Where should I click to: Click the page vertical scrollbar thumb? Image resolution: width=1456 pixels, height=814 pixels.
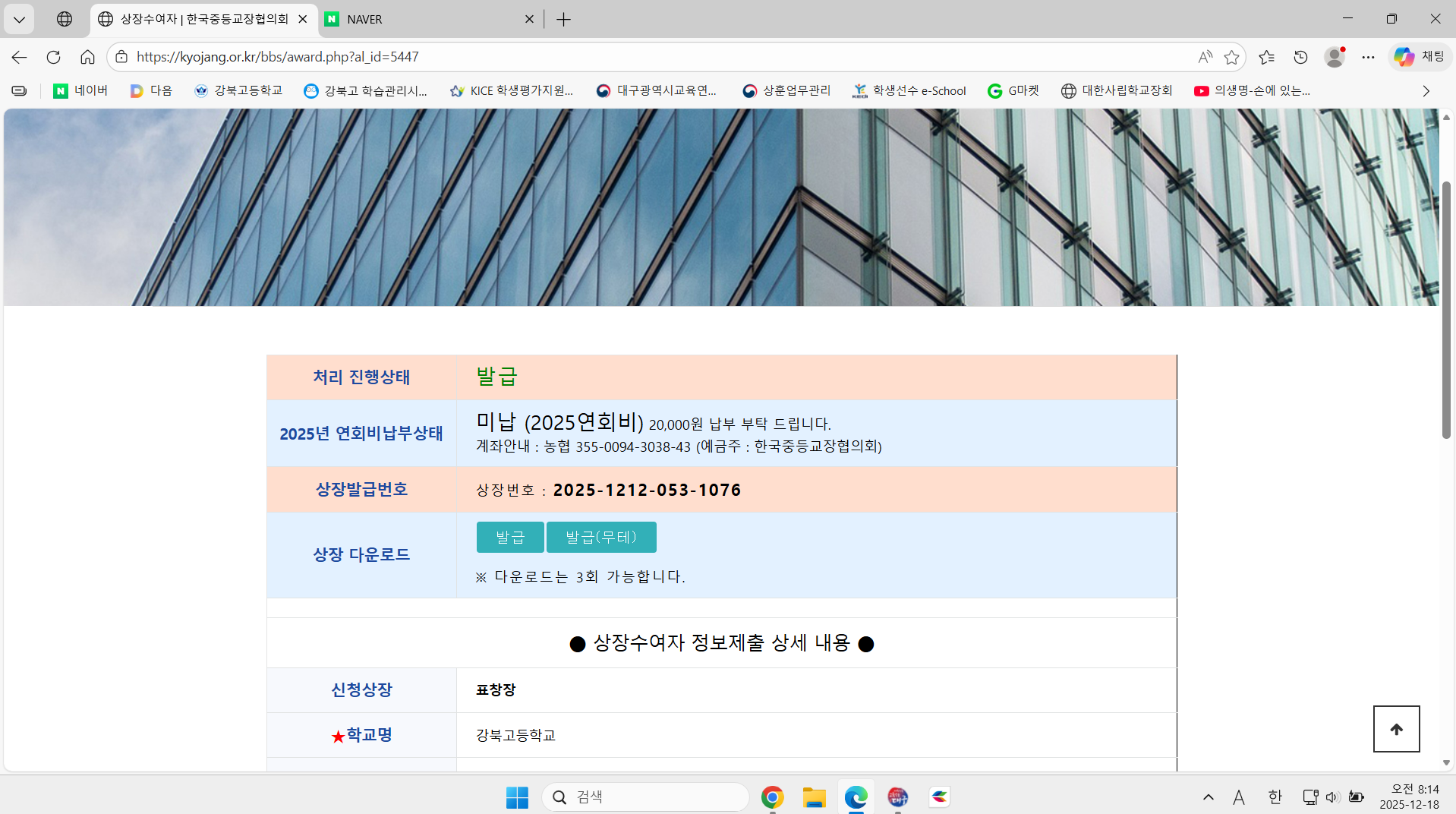1446,310
